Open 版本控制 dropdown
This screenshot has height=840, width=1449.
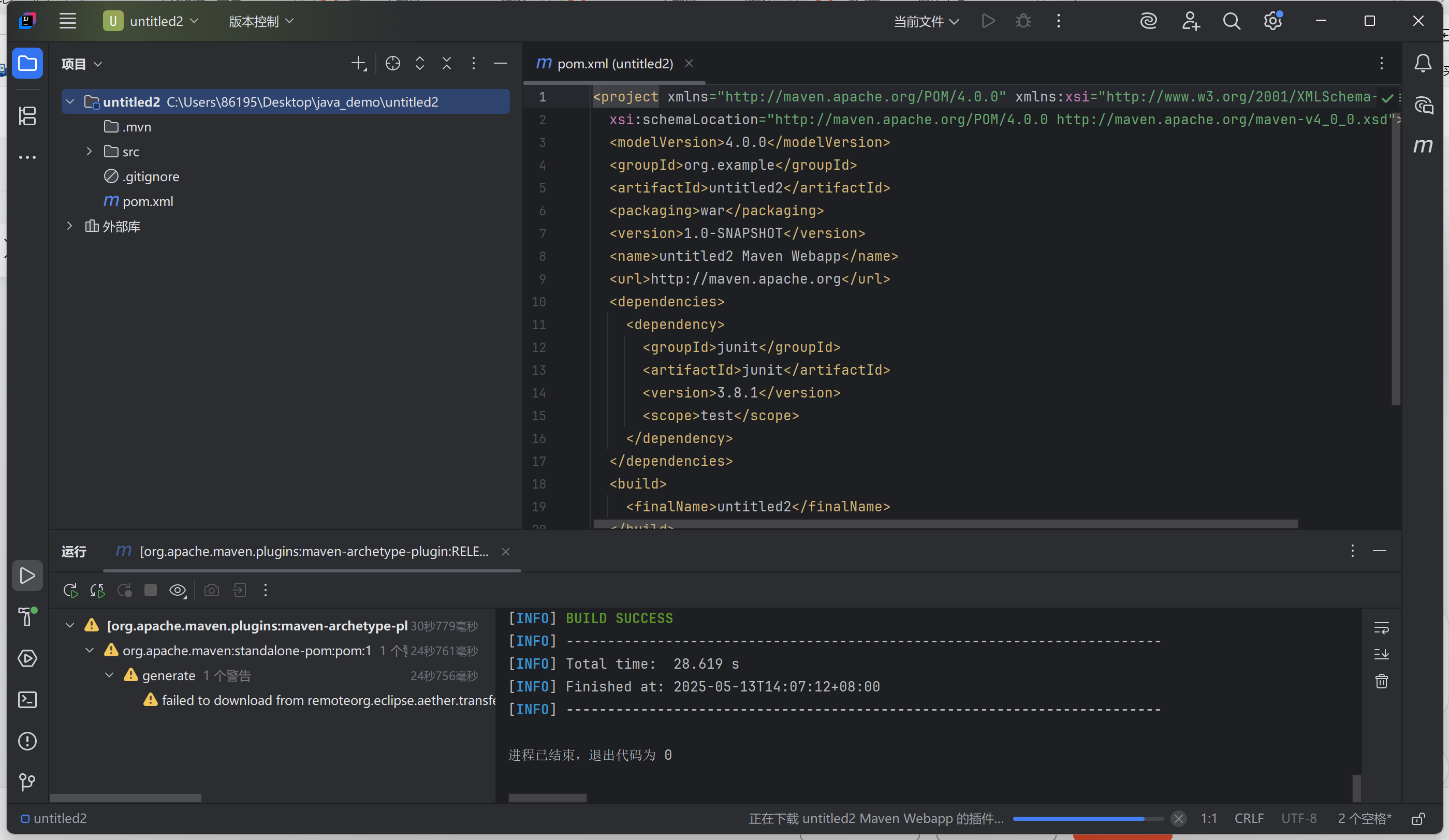click(261, 21)
